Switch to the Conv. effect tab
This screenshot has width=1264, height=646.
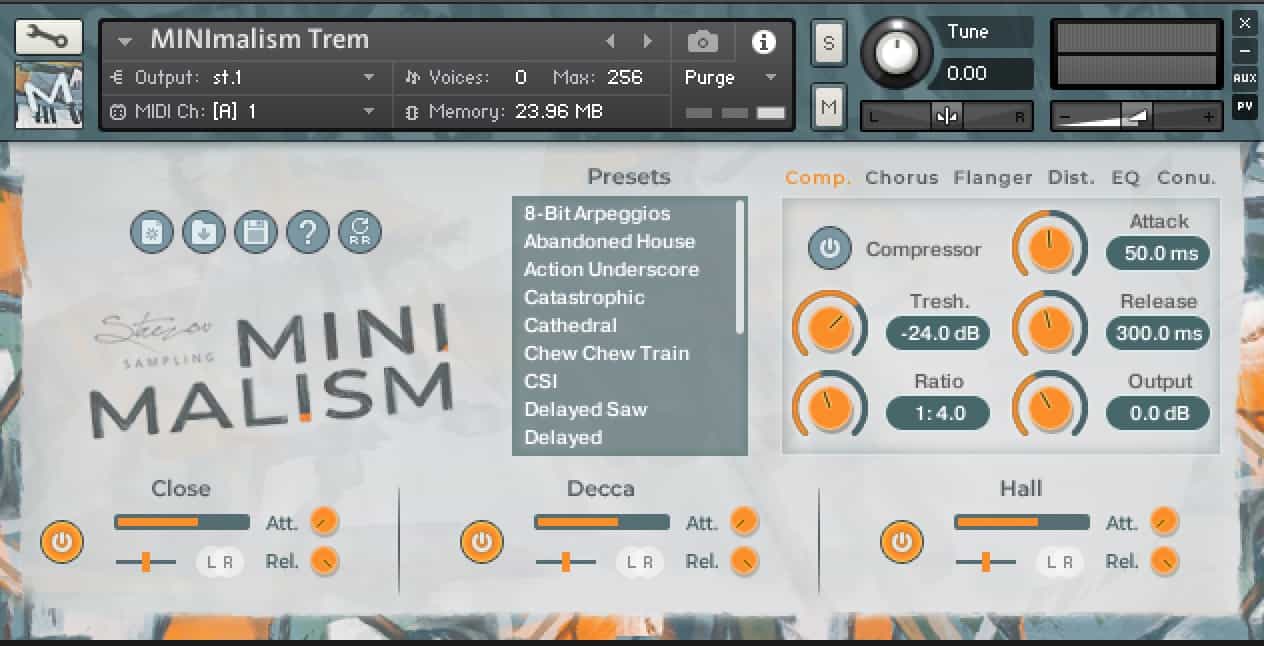click(x=1186, y=178)
